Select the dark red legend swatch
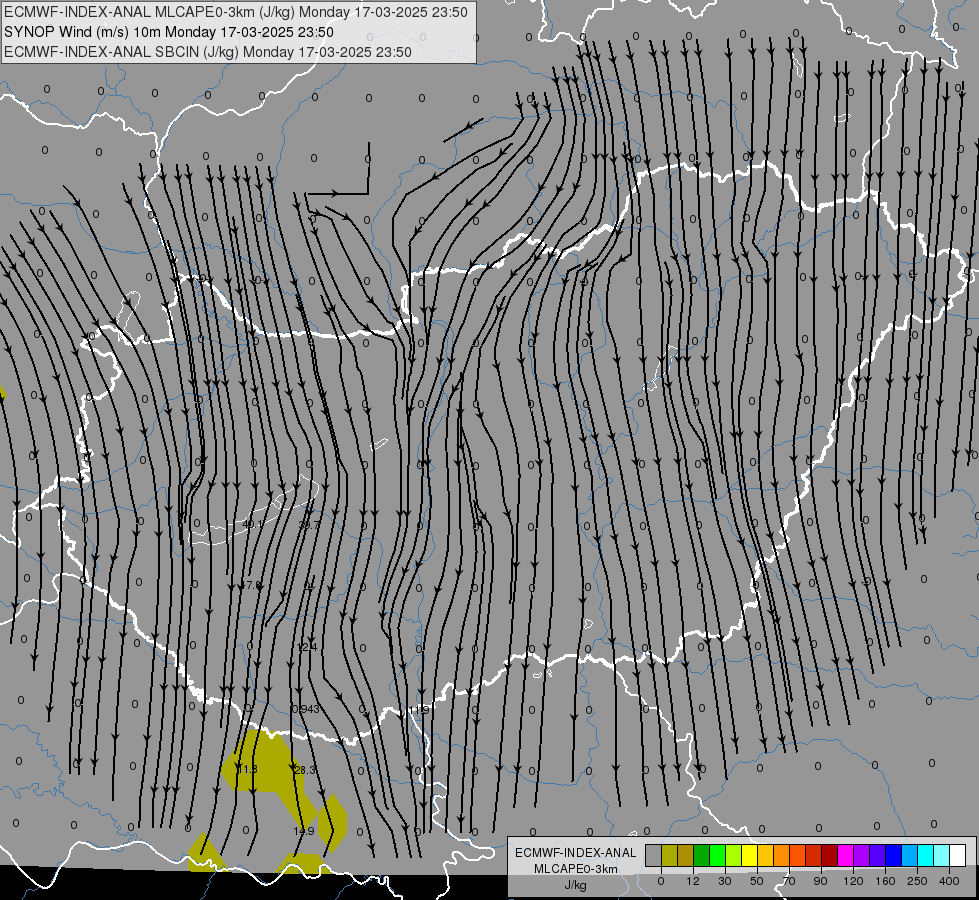The height and width of the screenshot is (900, 979). click(830, 855)
